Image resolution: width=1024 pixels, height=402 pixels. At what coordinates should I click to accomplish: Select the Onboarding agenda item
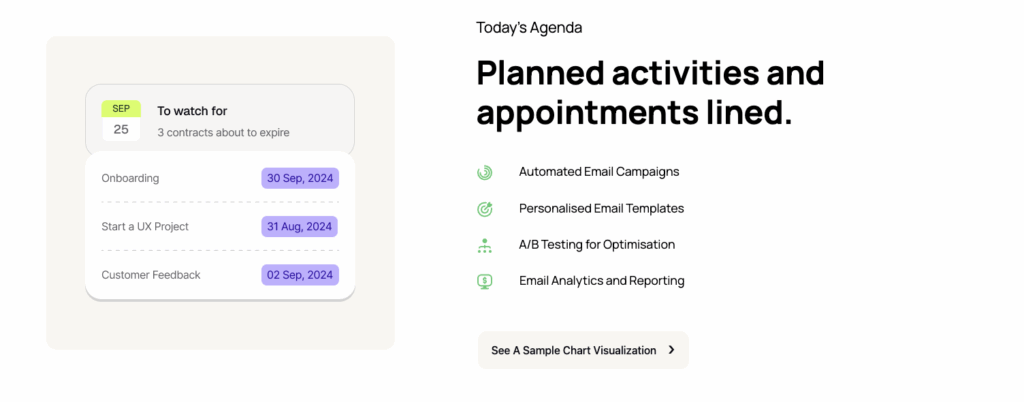130,178
